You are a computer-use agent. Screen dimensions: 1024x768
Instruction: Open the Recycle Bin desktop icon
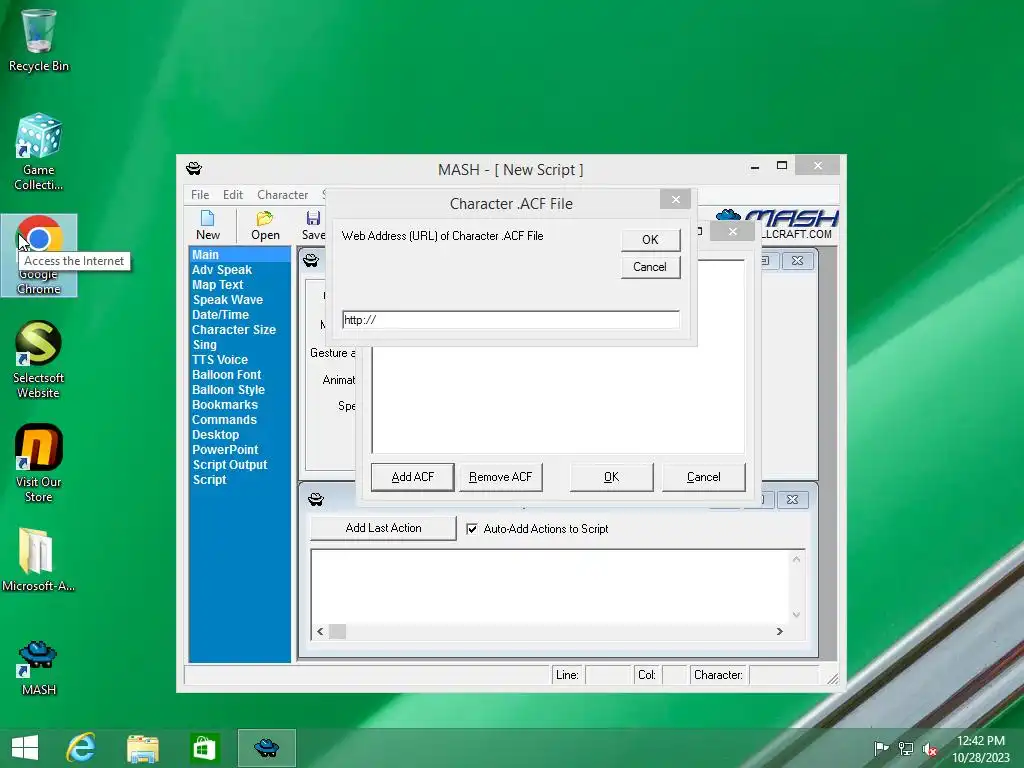(x=39, y=39)
